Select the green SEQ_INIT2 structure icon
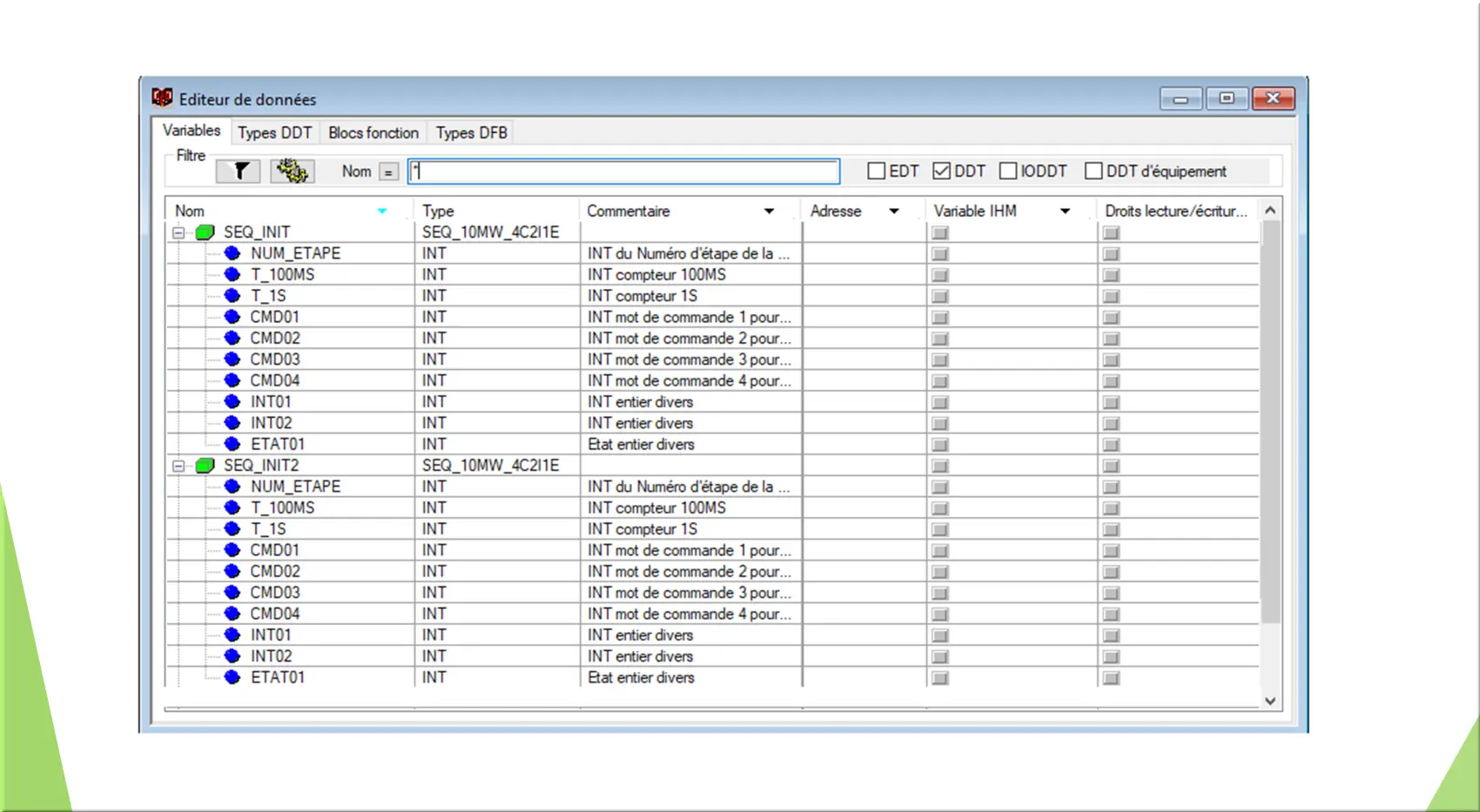This screenshot has width=1480, height=812. [205, 466]
